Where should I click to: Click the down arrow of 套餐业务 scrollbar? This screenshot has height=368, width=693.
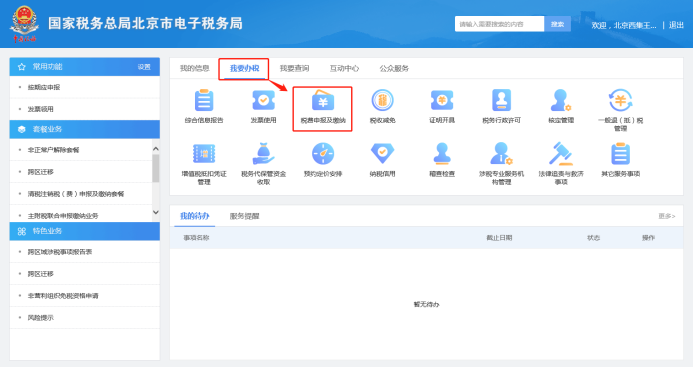156,212
